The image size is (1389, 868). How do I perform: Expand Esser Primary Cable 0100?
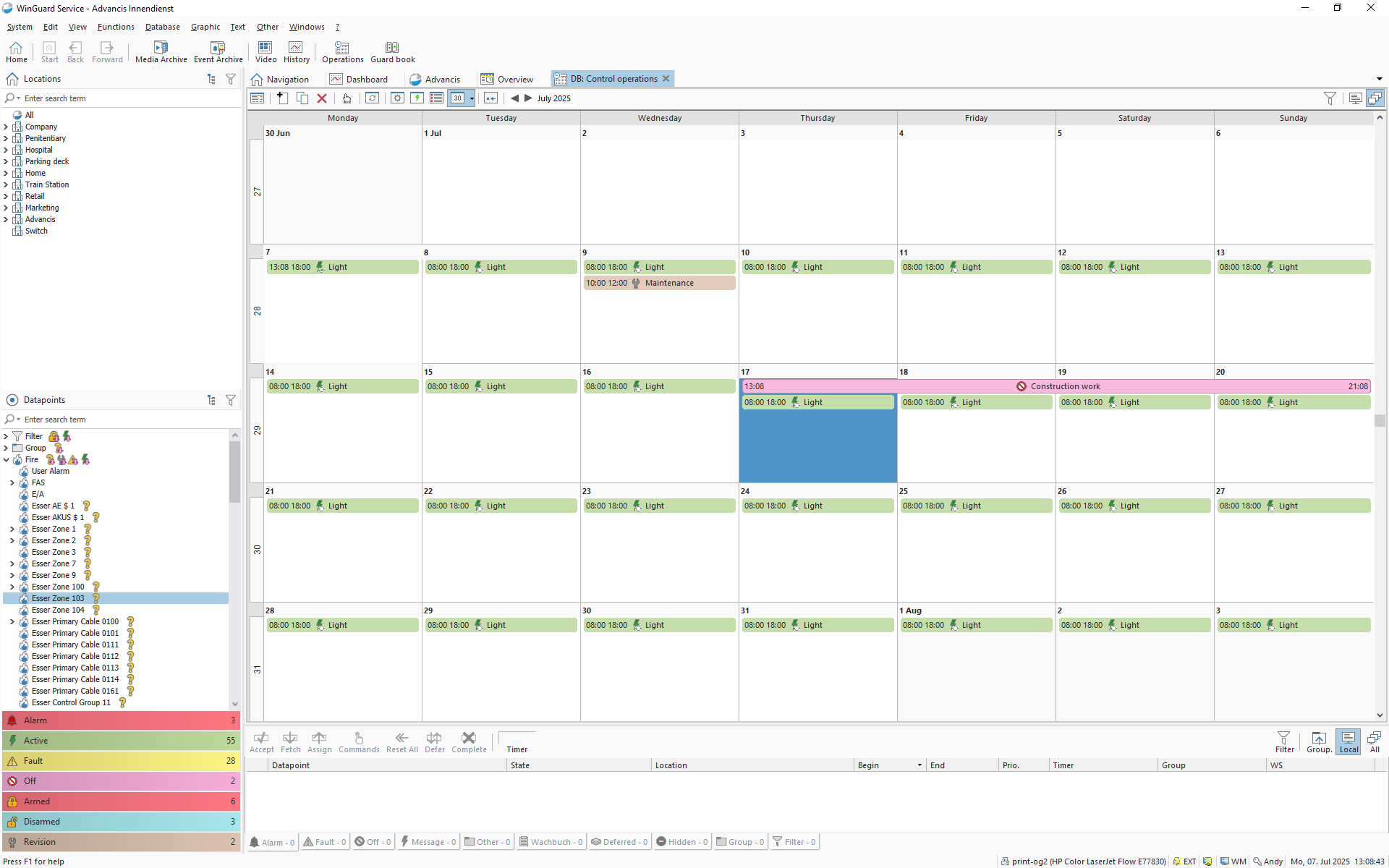click(12, 621)
